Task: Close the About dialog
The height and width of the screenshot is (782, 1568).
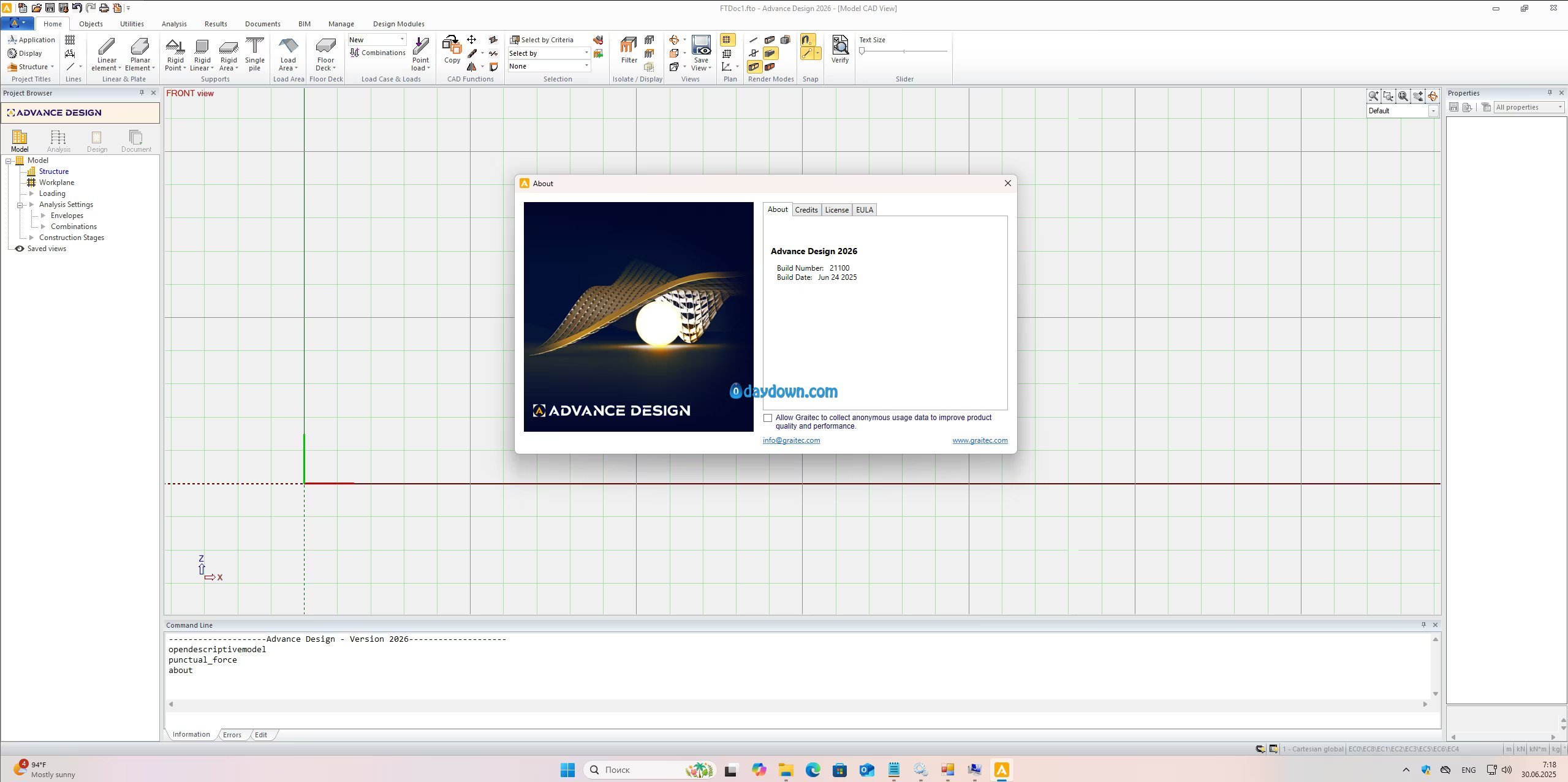Action: (1007, 183)
